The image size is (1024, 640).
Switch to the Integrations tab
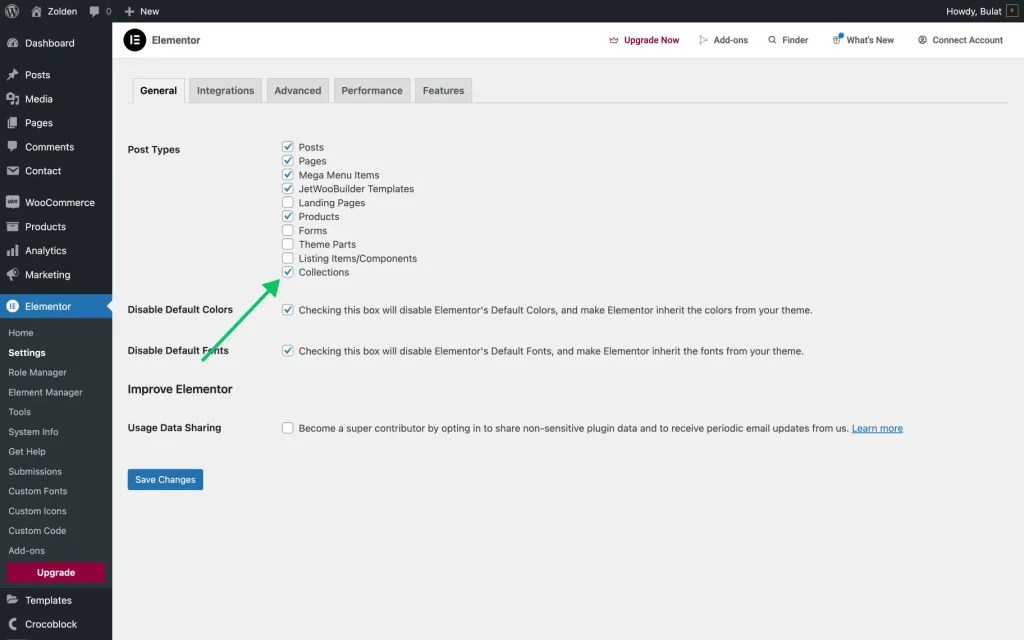point(225,90)
